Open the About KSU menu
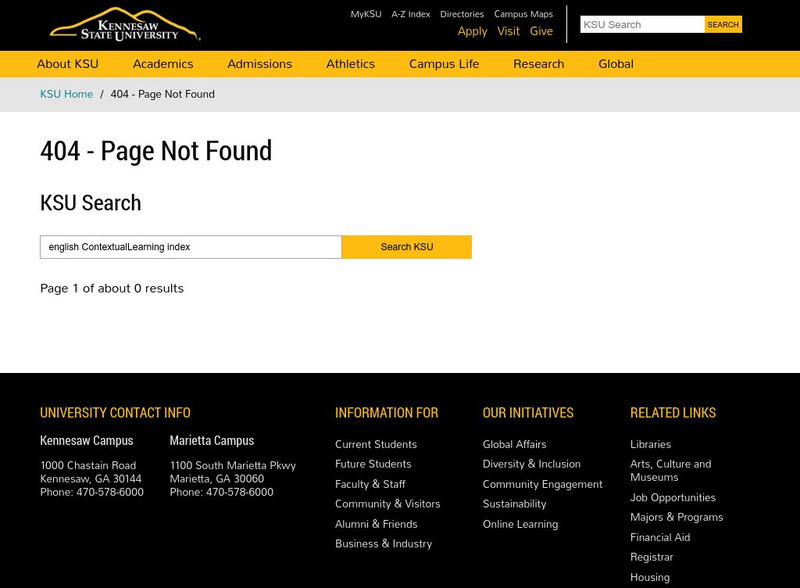This screenshot has height=588, width=800. (x=68, y=64)
